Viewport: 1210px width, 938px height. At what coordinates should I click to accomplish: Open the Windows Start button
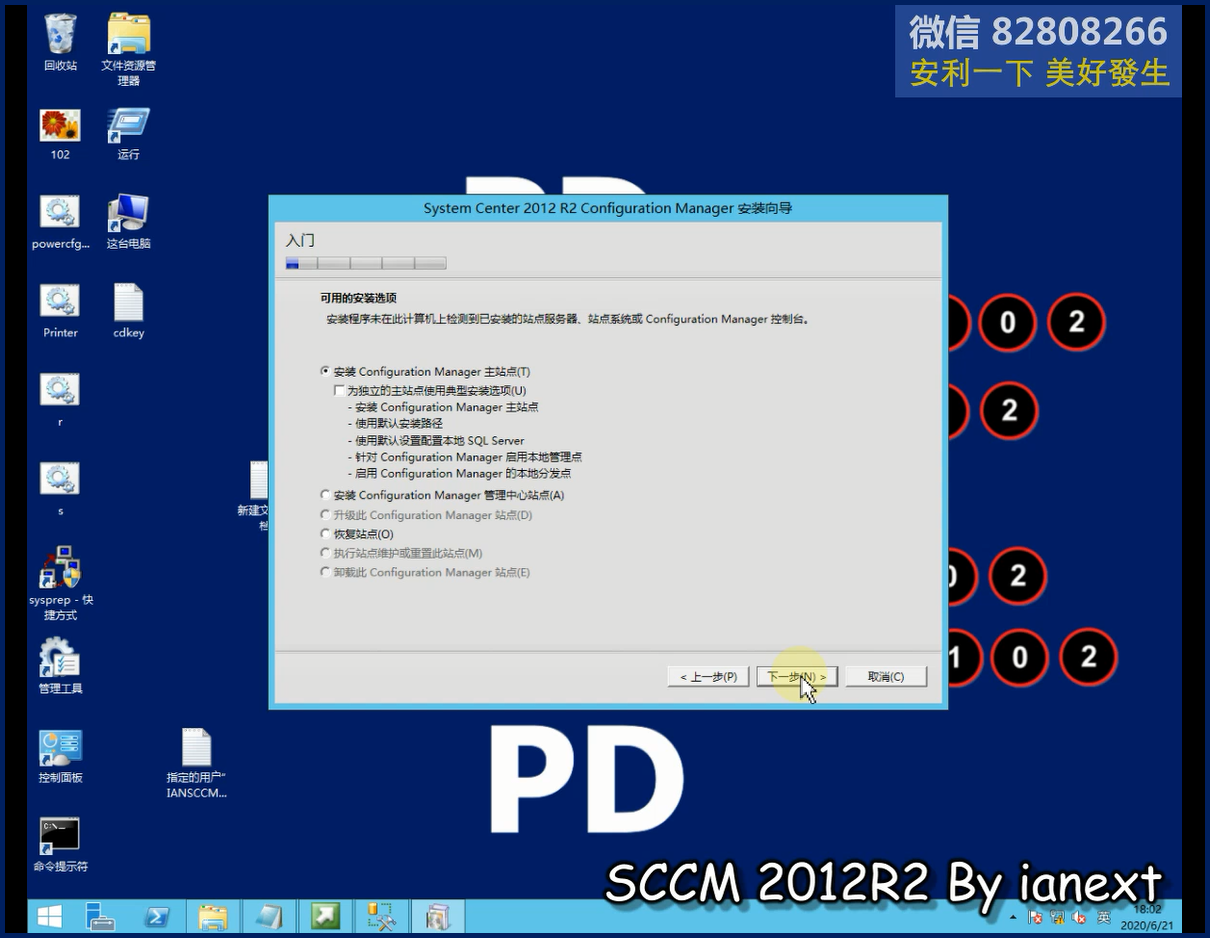(x=49, y=915)
